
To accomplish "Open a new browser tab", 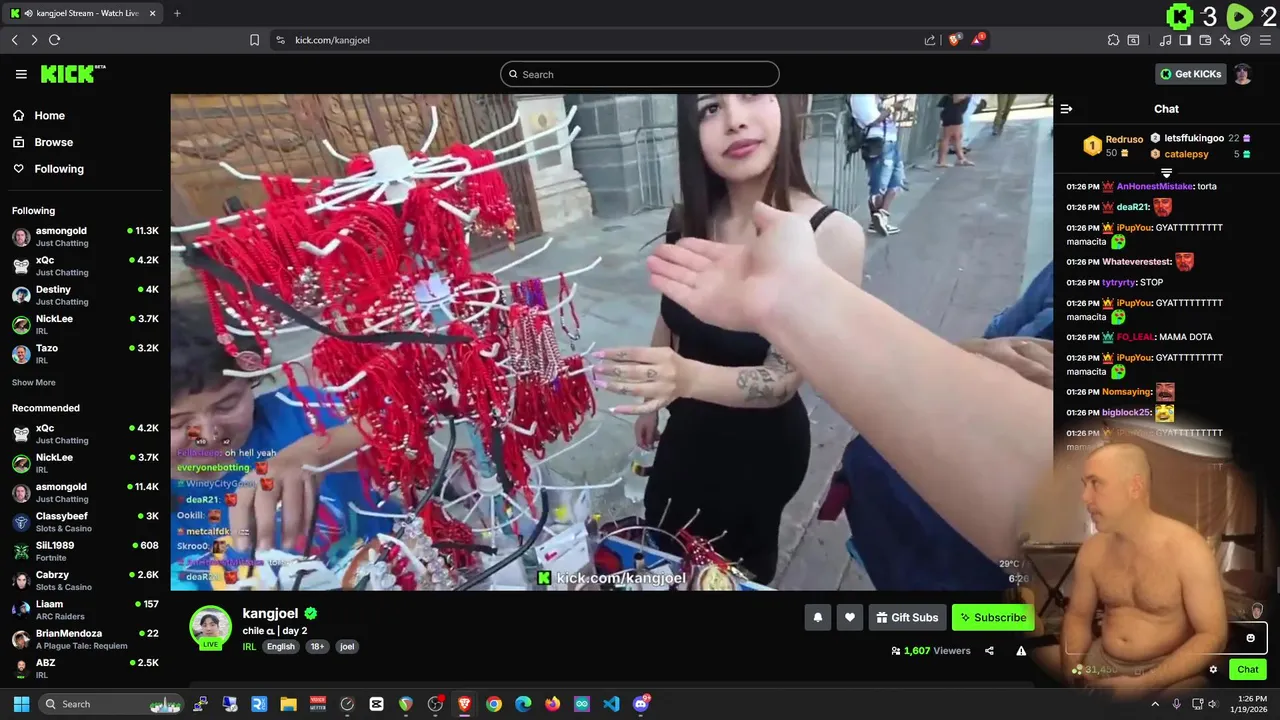I will coord(177,13).
